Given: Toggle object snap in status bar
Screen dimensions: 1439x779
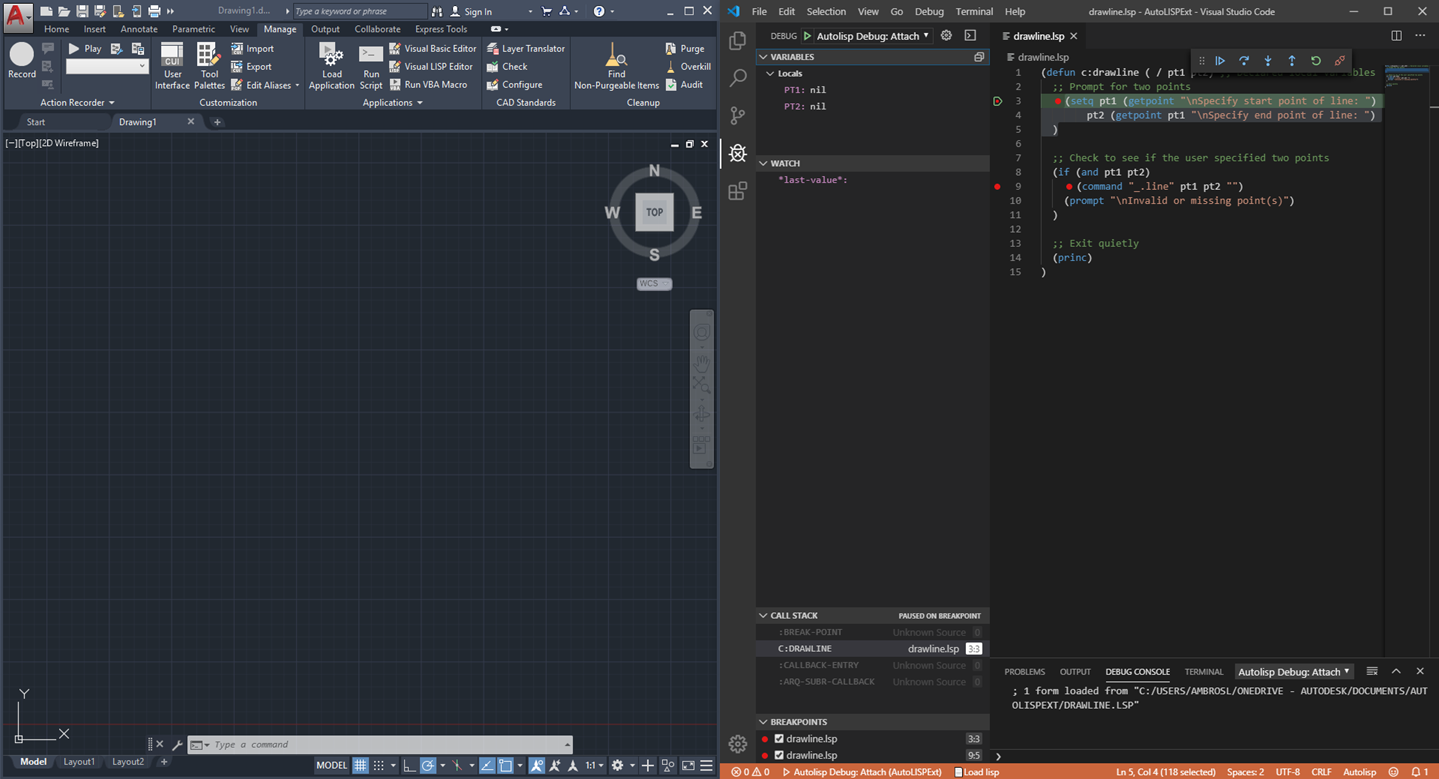Looking at the screenshot, I should pos(506,765).
